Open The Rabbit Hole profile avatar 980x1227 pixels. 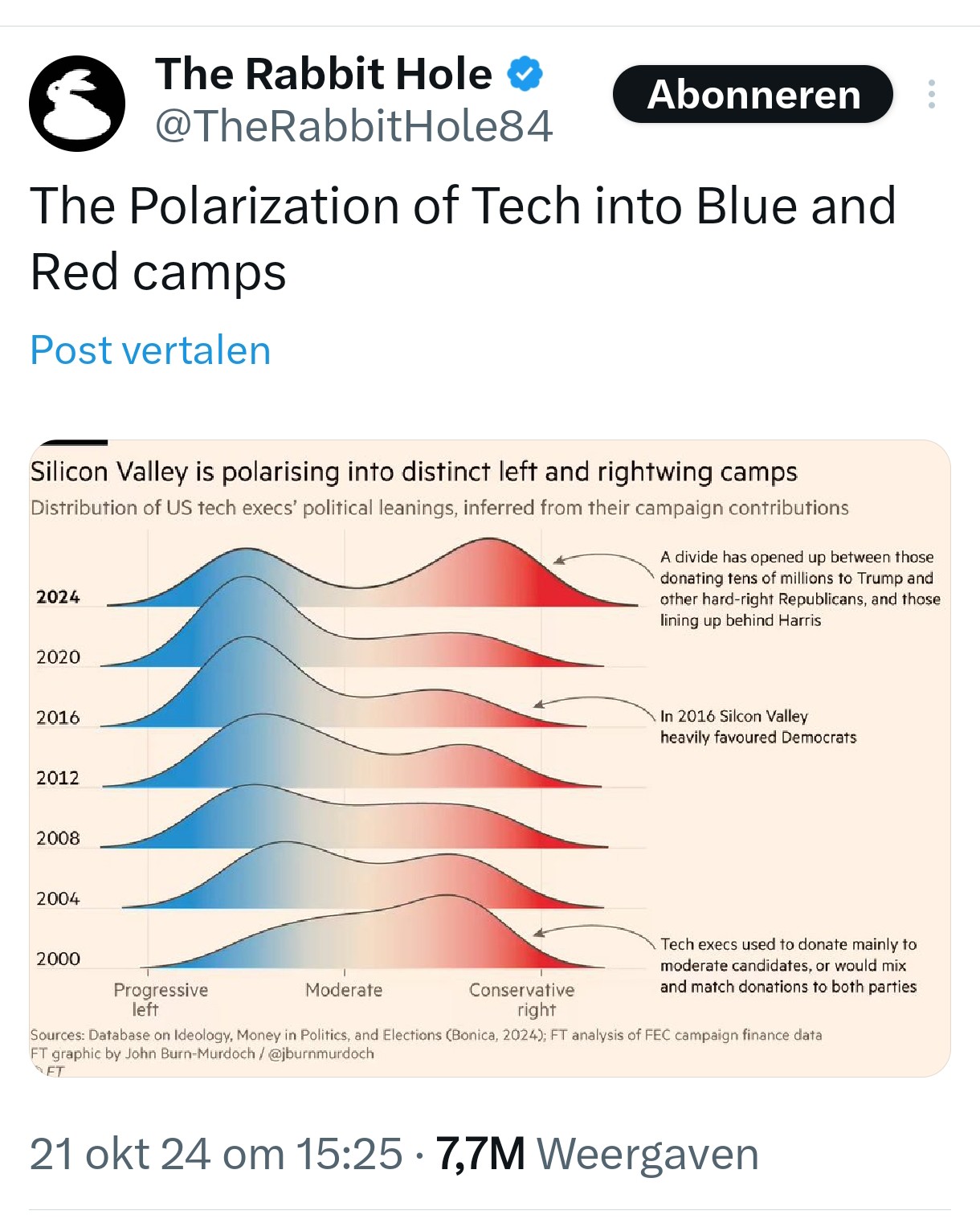[77, 103]
